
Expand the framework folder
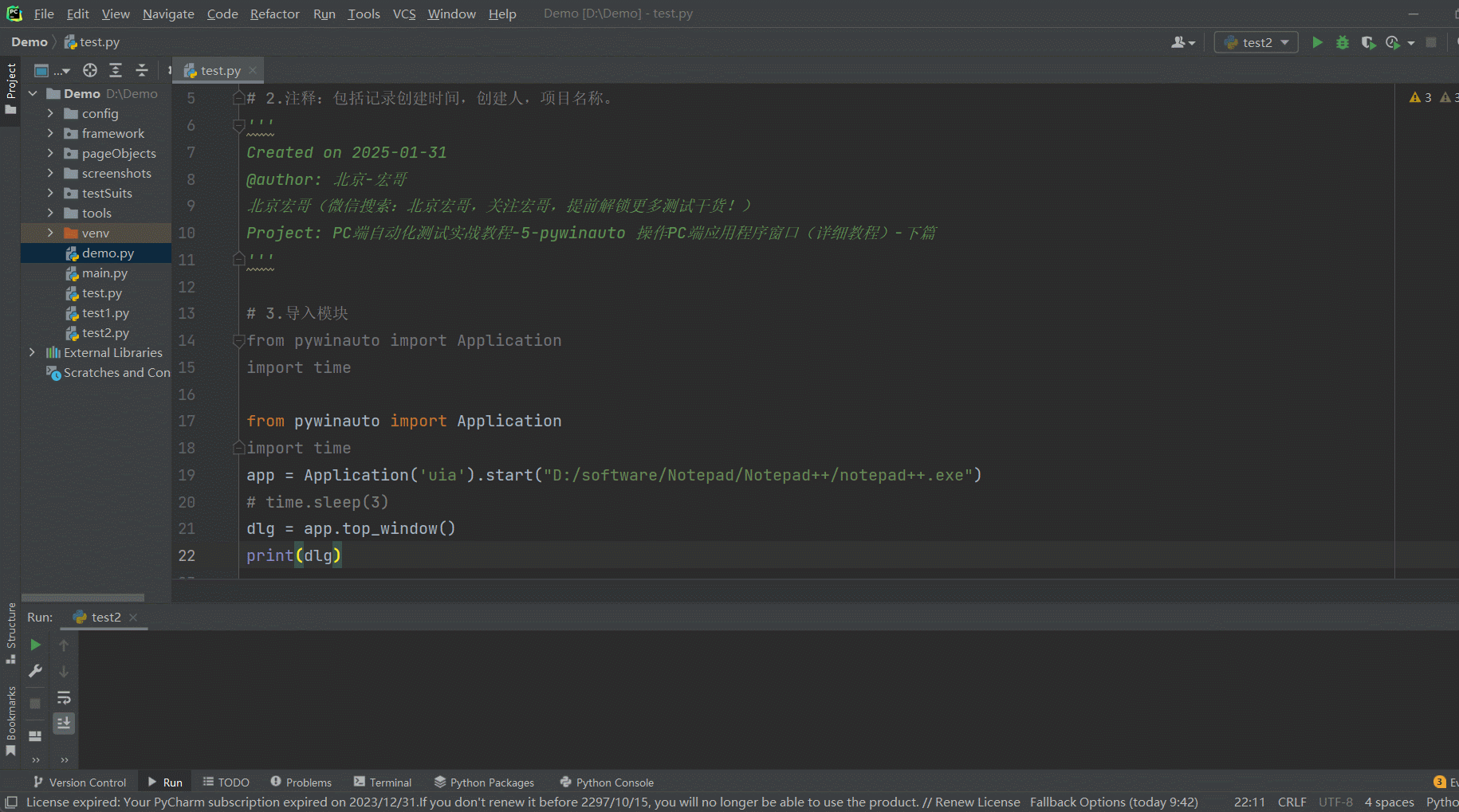50,133
